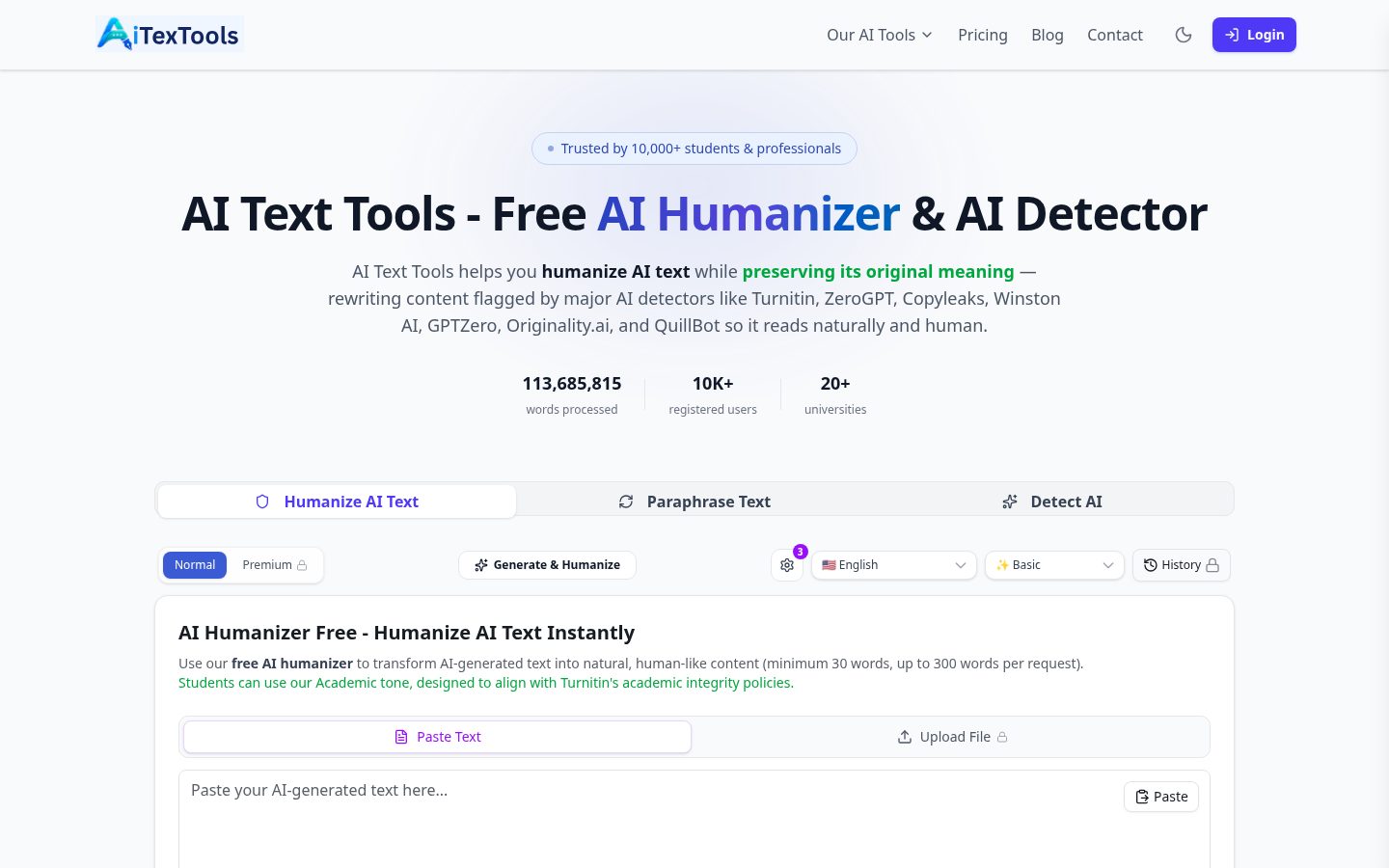The width and height of the screenshot is (1389, 868).
Task: Click the Login button
Action: click(1254, 35)
